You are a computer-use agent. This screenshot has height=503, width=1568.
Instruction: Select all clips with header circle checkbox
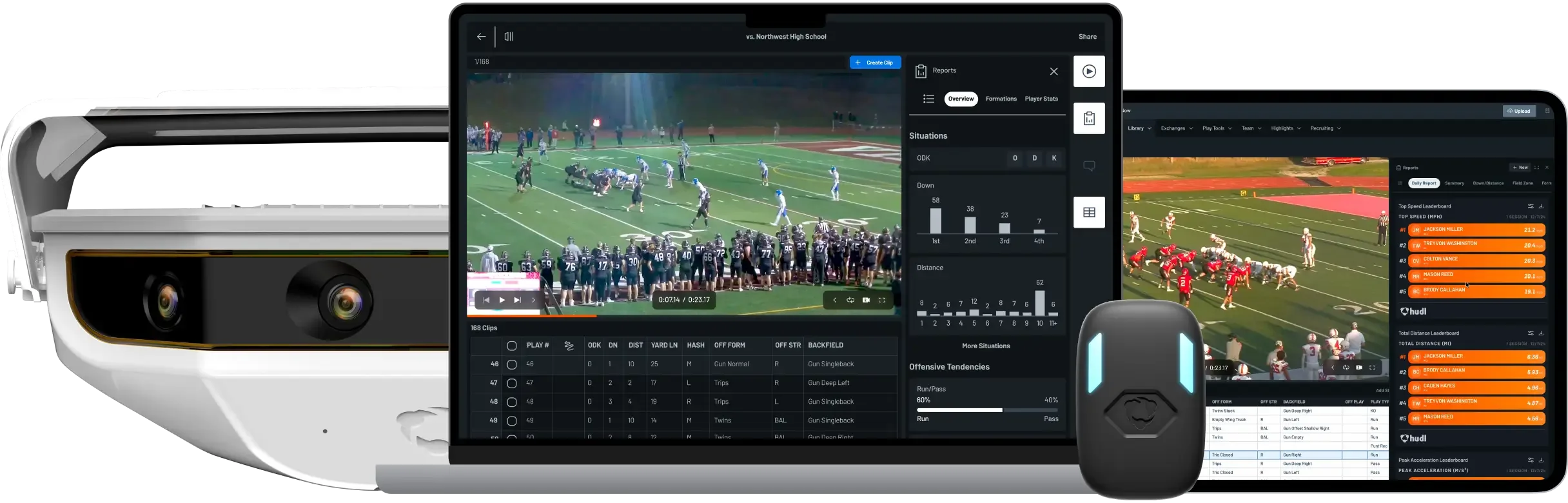click(512, 346)
